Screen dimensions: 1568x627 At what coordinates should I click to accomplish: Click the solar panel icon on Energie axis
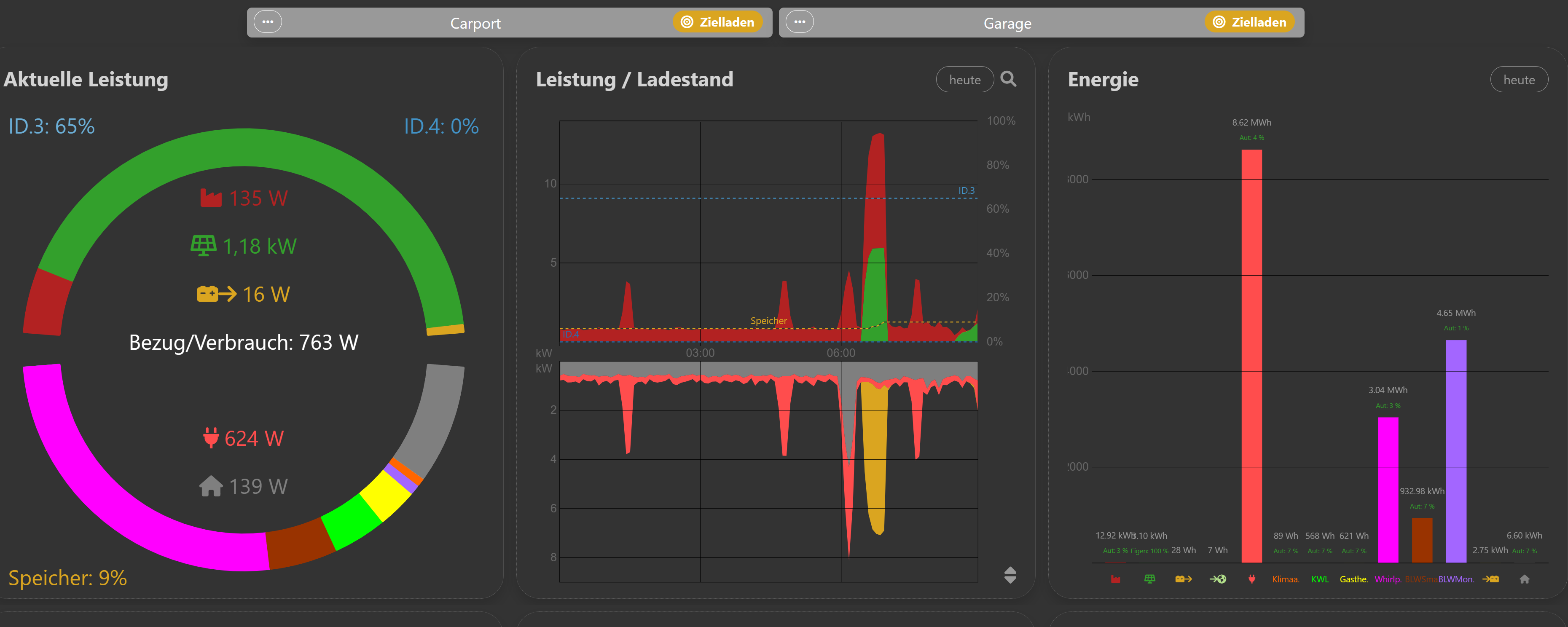[x=1149, y=579]
